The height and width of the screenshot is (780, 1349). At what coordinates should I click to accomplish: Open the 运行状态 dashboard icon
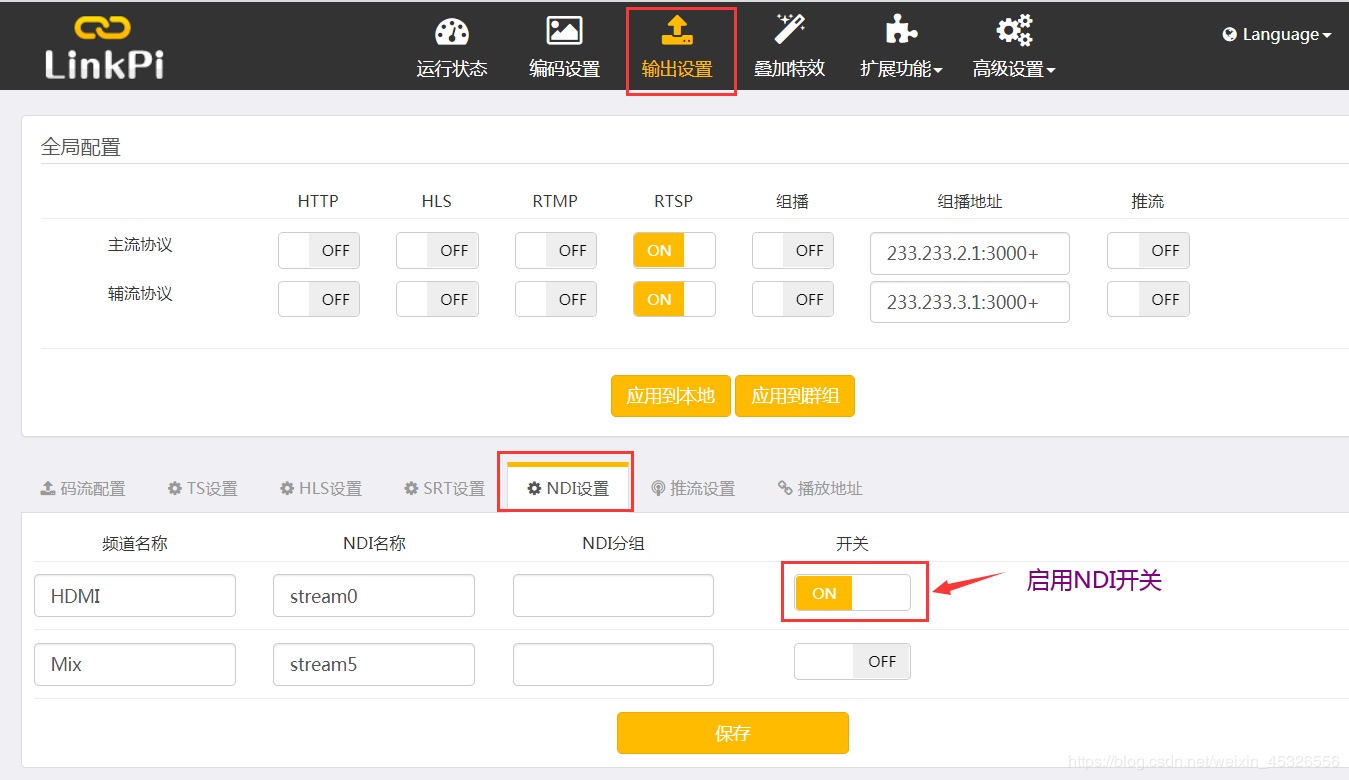point(452,31)
